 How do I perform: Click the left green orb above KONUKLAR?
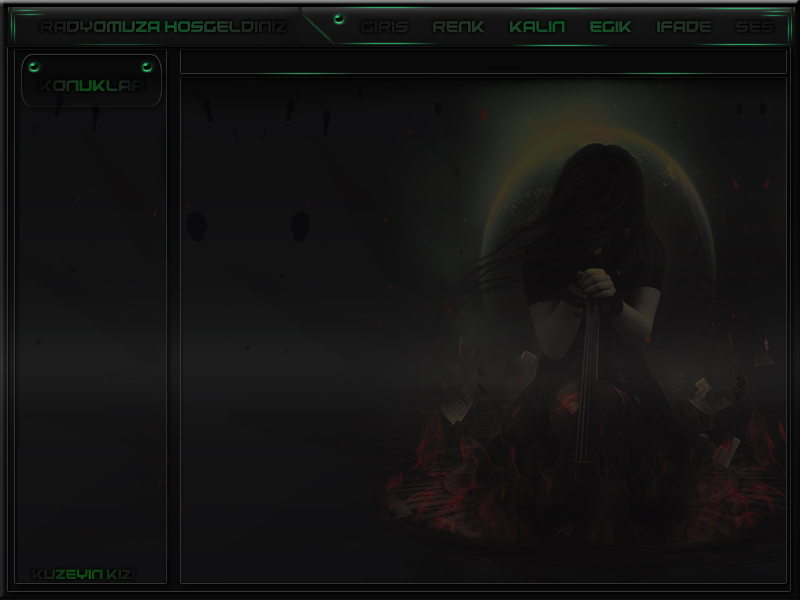tap(34, 66)
